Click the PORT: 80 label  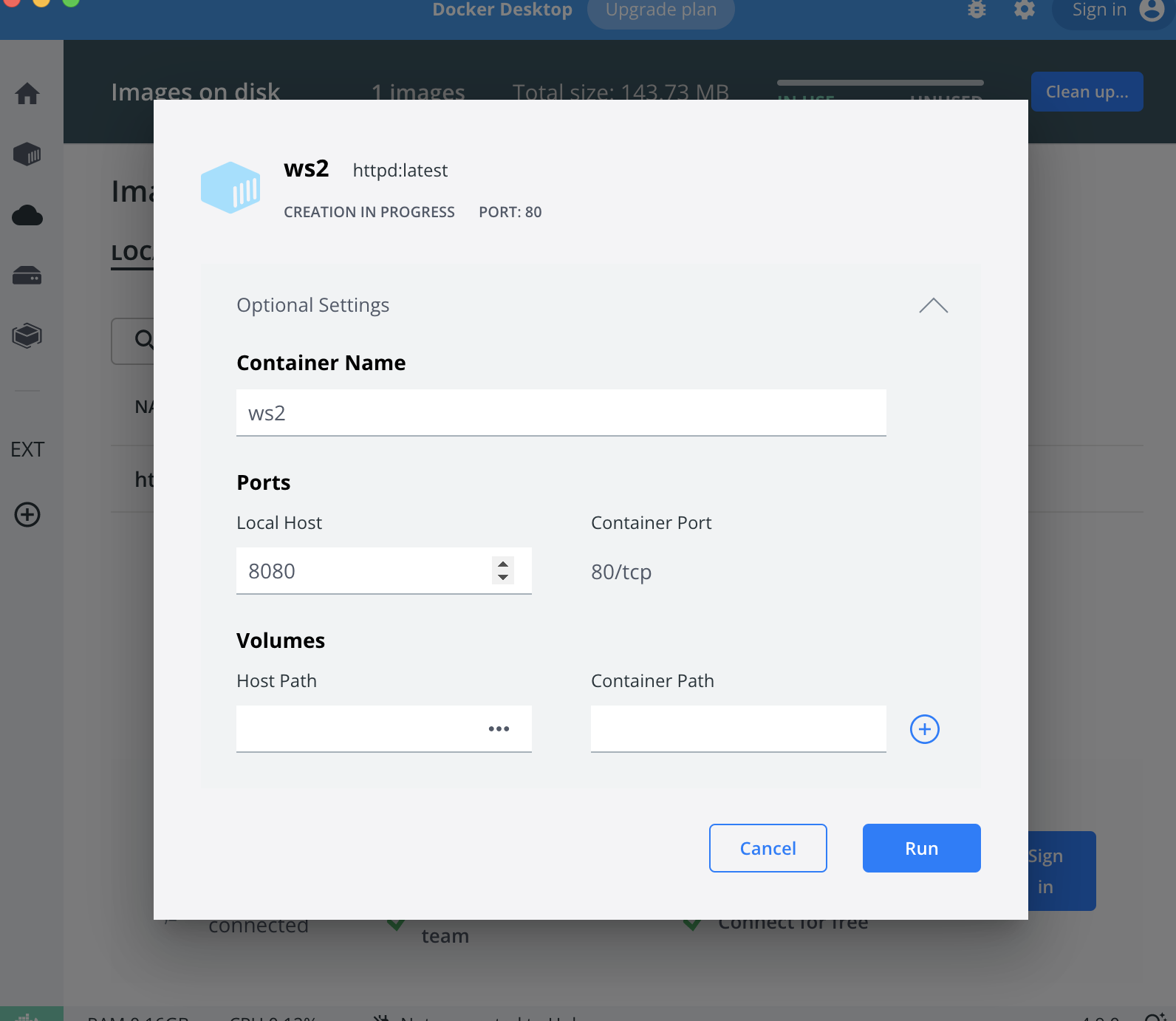510,212
